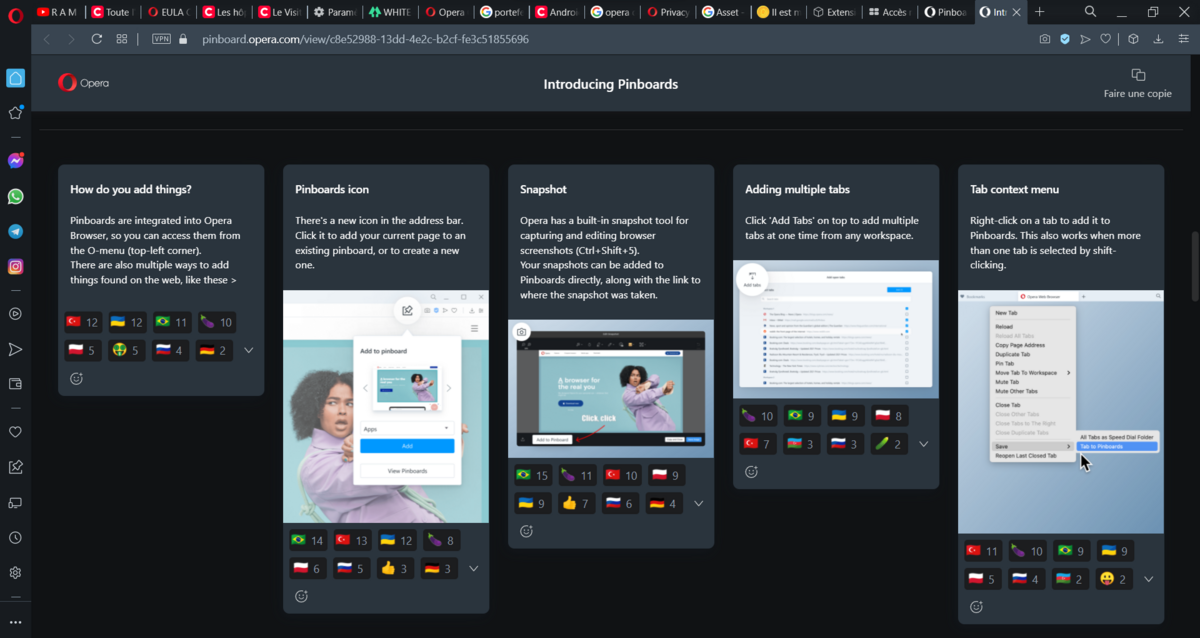Toggle thumbs-up reaction on Snapshot card
The height and width of the screenshot is (638, 1200).
[x=577, y=503]
